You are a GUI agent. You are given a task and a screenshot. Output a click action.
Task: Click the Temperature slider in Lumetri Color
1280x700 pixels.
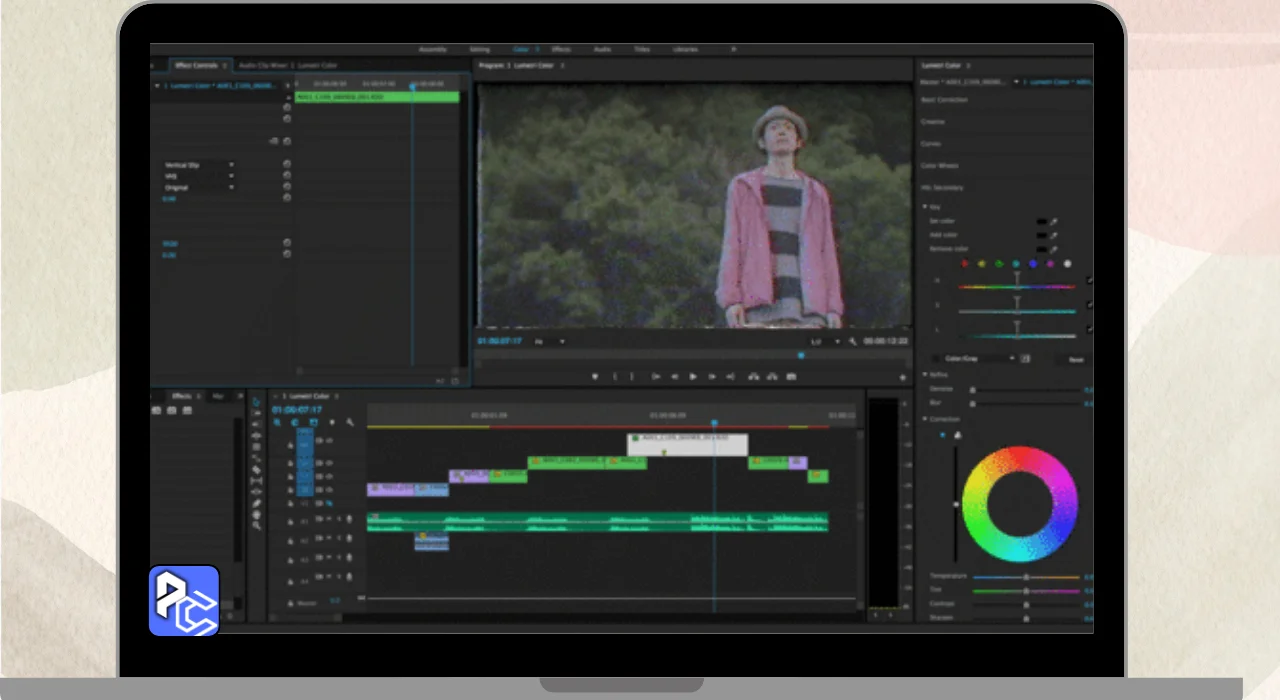pos(1026,577)
